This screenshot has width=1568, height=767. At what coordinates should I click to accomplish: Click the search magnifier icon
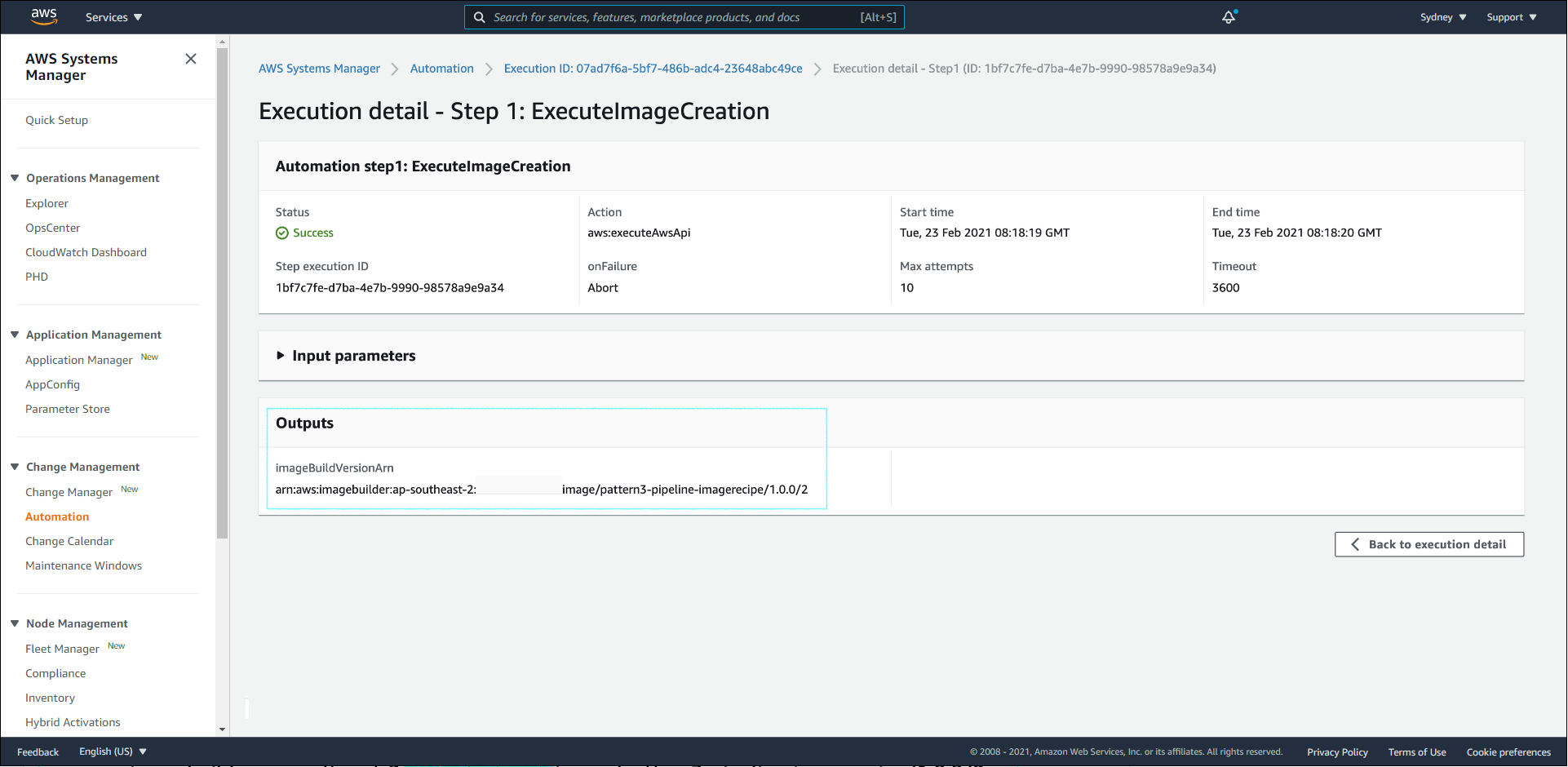pos(480,17)
